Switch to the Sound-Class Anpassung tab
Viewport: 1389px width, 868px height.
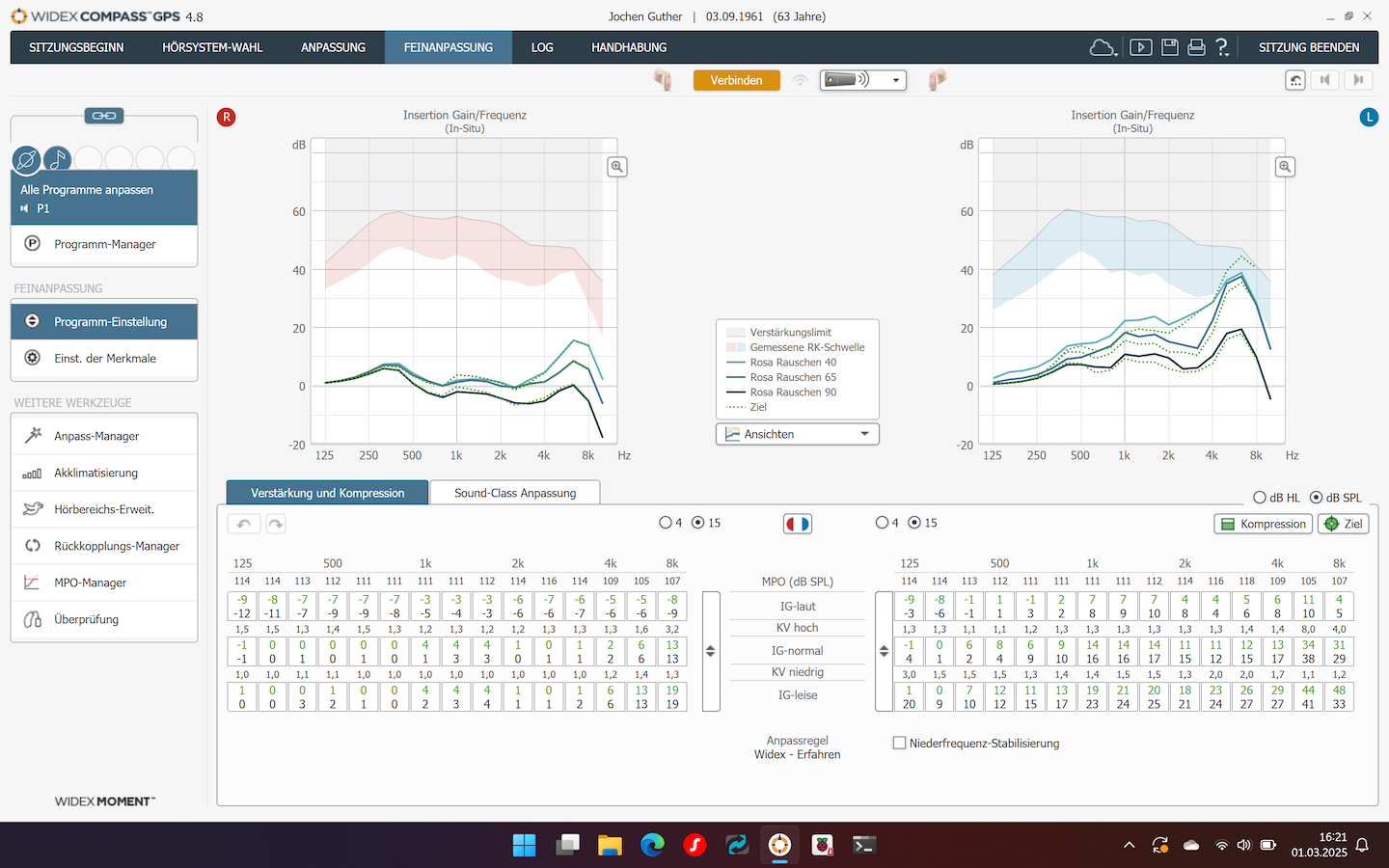(x=514, y=493)
